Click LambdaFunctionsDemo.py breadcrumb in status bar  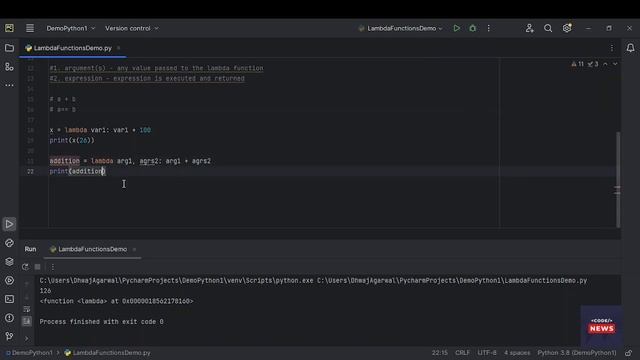pos(107,353)
